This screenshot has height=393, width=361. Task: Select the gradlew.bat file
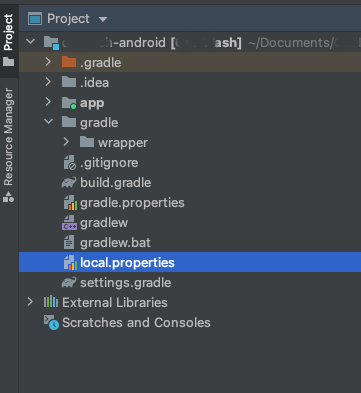(x=190, y=242)
